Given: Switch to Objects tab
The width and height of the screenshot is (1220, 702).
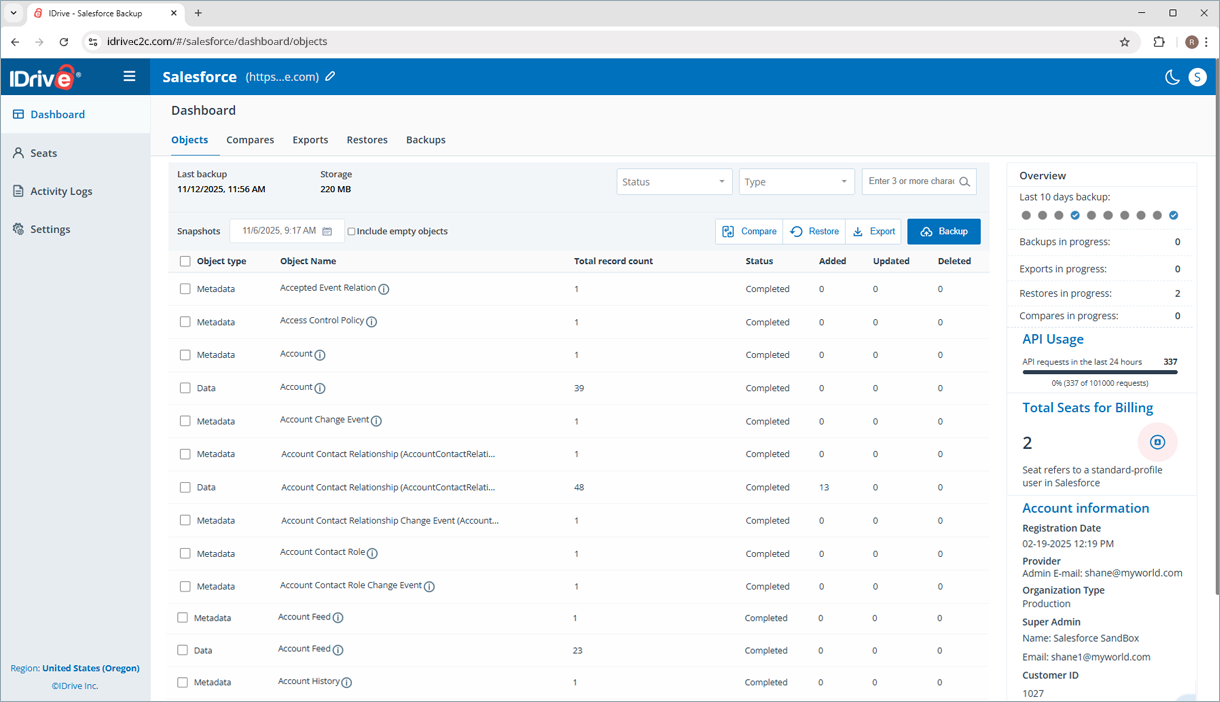Looking at the screenshot, I should click(189, 140).
